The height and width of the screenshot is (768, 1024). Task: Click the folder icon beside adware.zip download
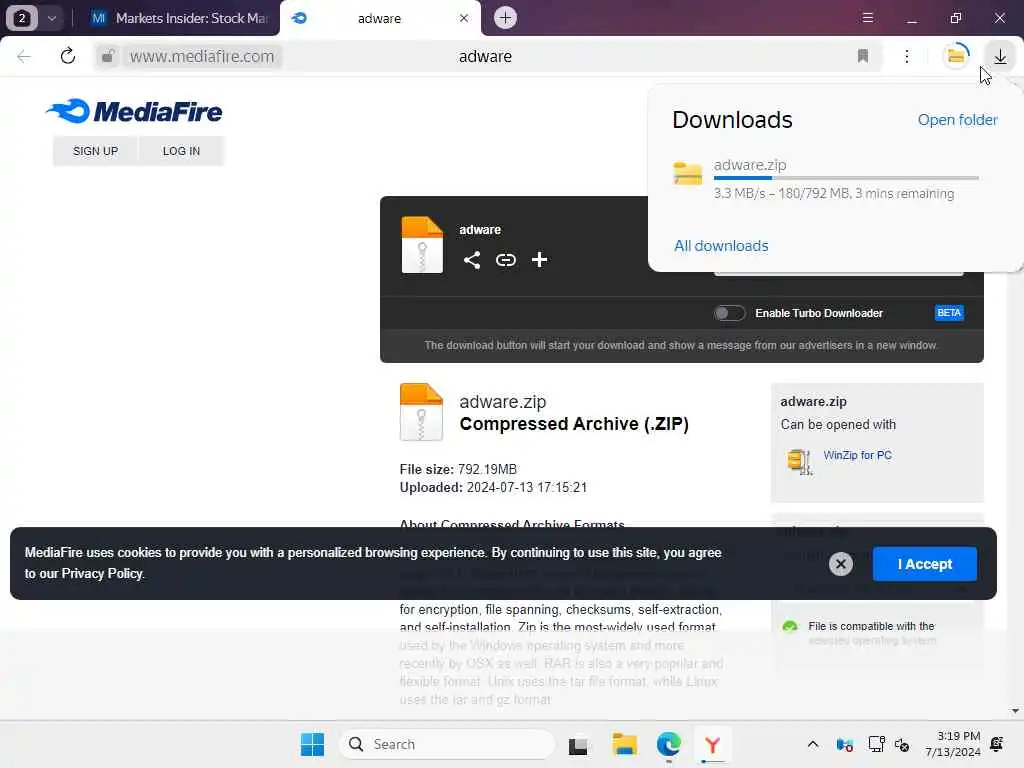click(688, 174)
